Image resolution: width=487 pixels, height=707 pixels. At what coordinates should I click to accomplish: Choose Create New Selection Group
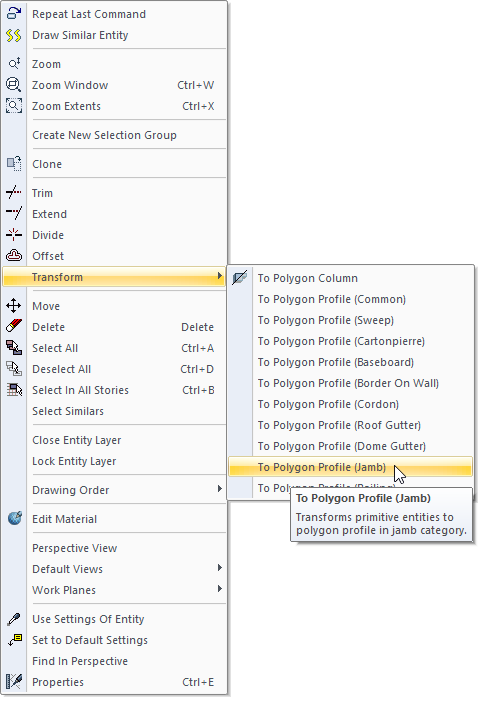coord(114,135)
